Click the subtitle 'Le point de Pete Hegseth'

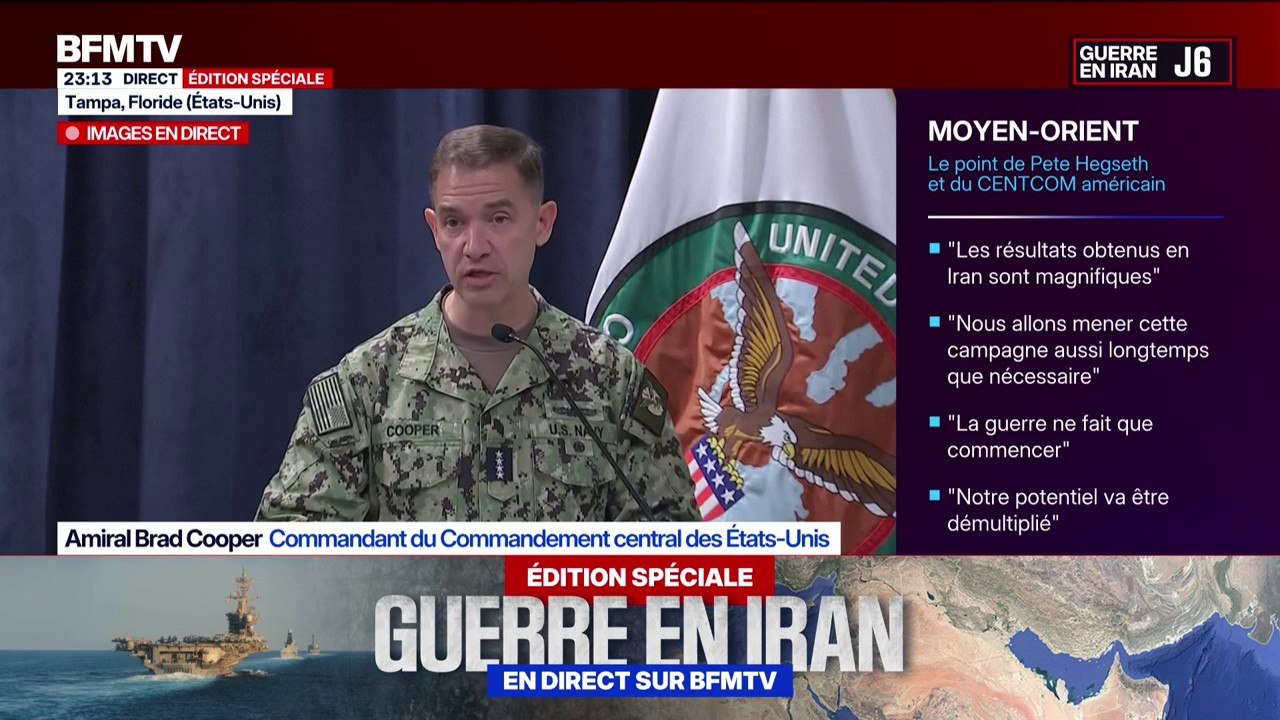[x=1038, y=164]
